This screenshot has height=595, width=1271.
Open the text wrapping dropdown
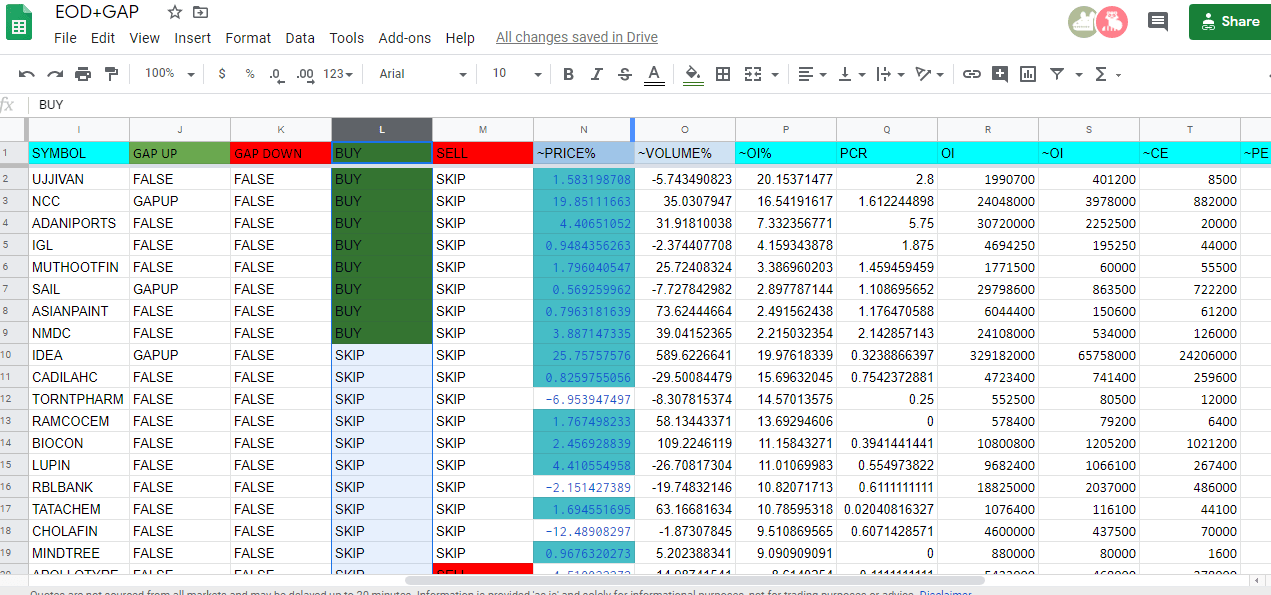(889, 74)
